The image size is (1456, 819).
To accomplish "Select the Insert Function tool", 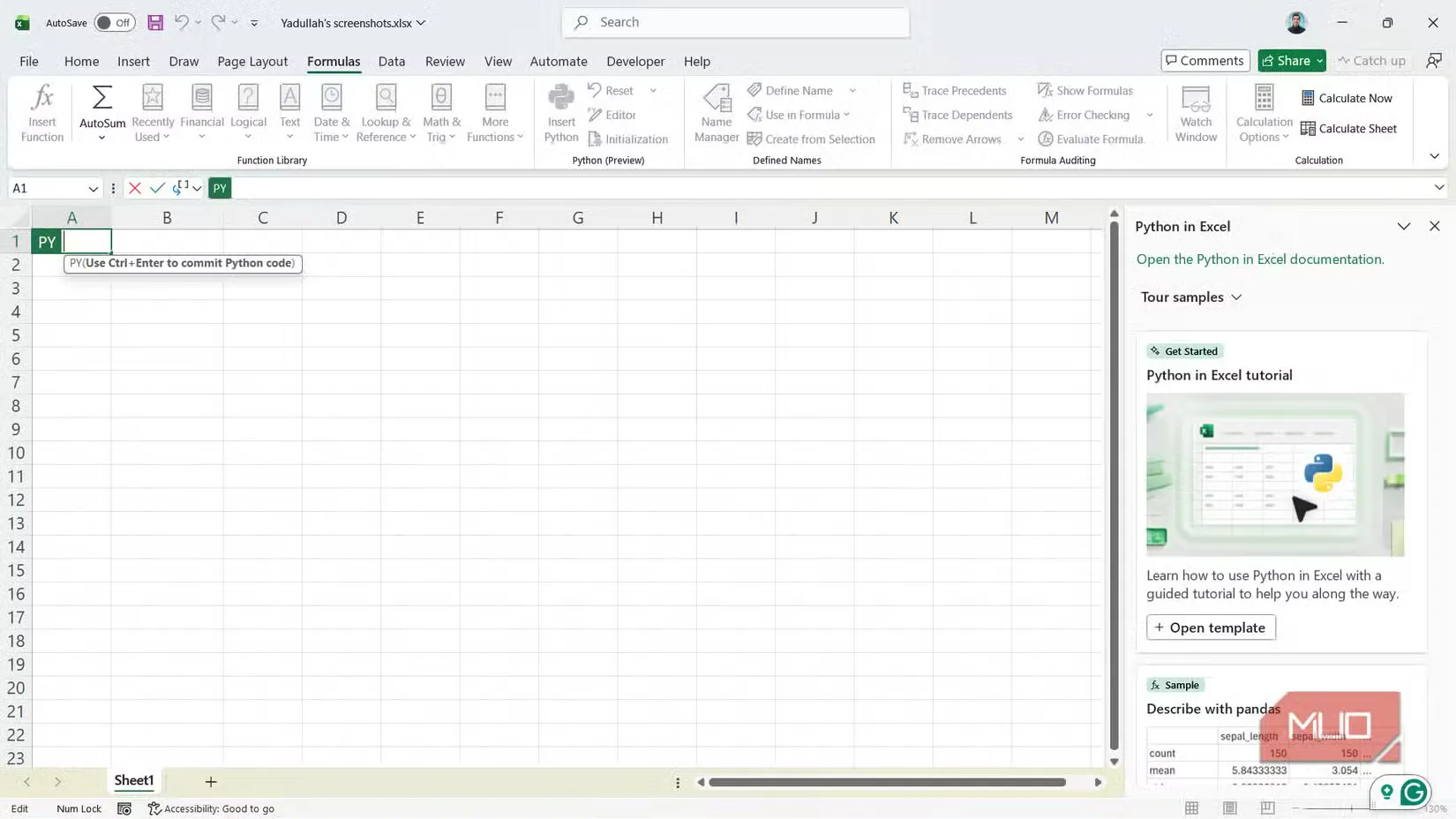I will click(41, 112).
